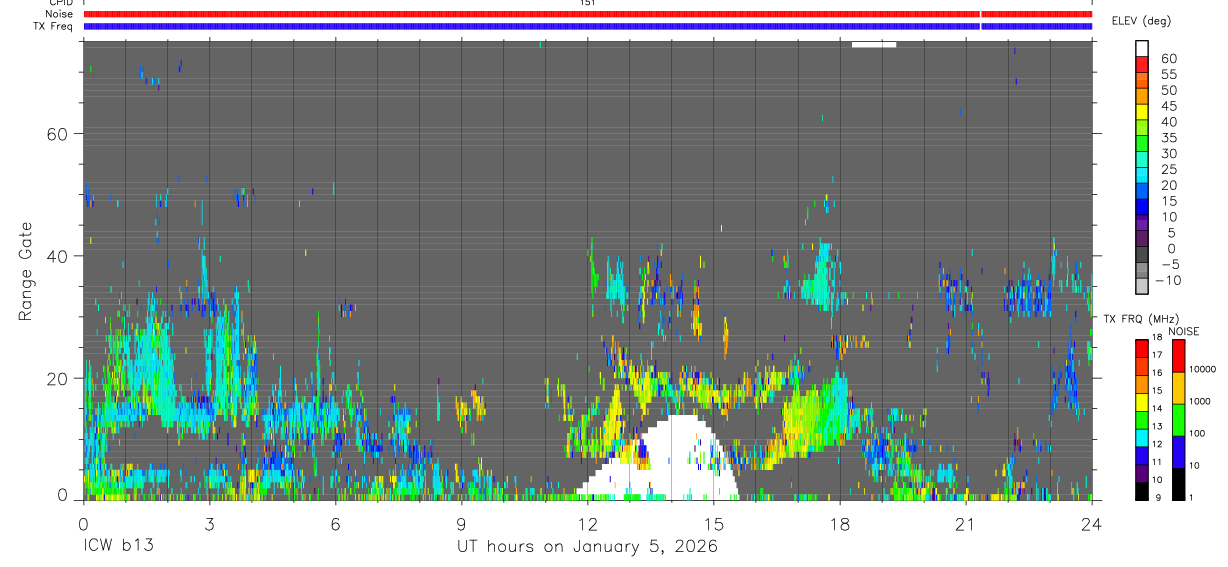Click the '17' label on TX FRQ scale

pos(1159,355)
